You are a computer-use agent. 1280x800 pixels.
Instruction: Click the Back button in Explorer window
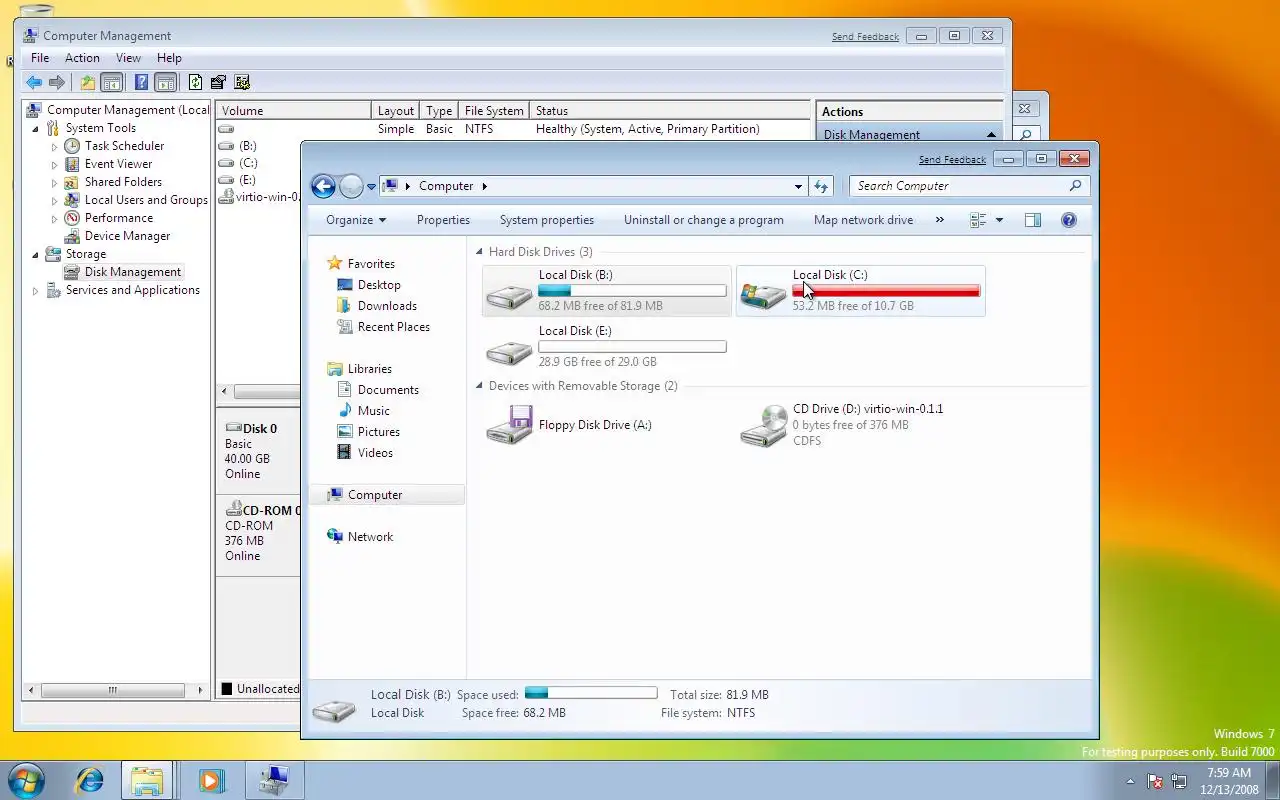[x=323, y=186]
